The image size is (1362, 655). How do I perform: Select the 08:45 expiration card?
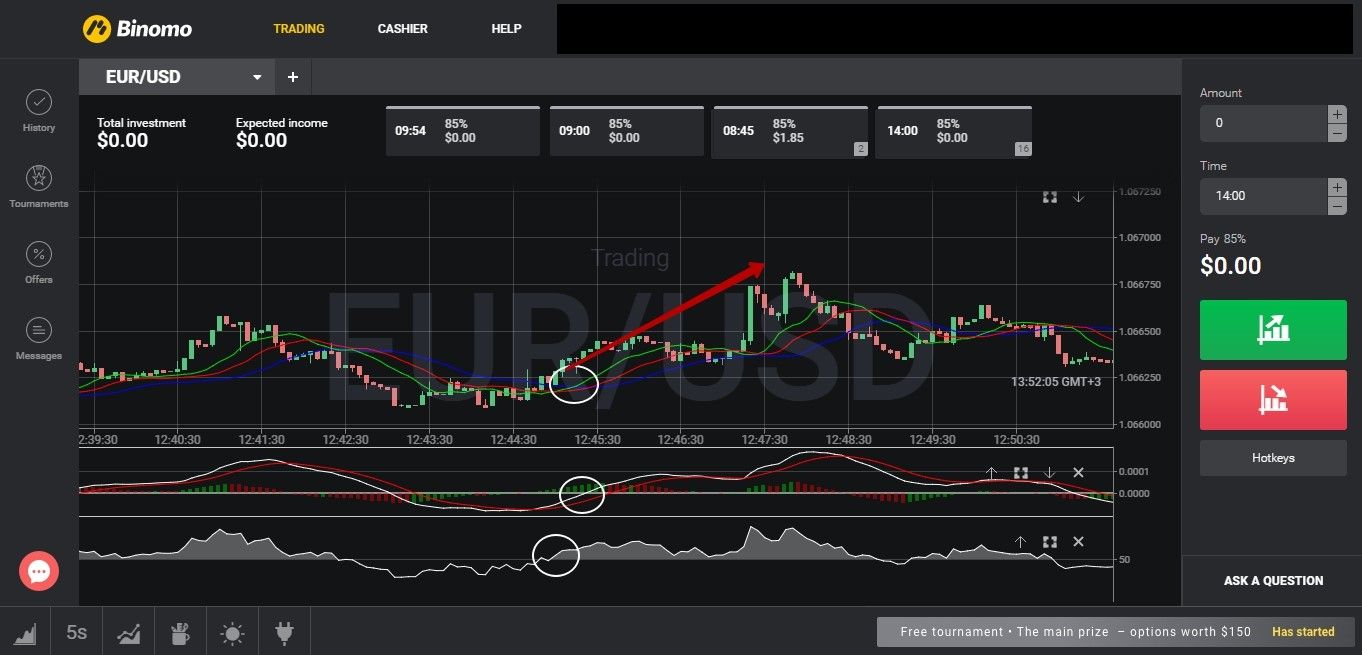(x=790, y=131)
